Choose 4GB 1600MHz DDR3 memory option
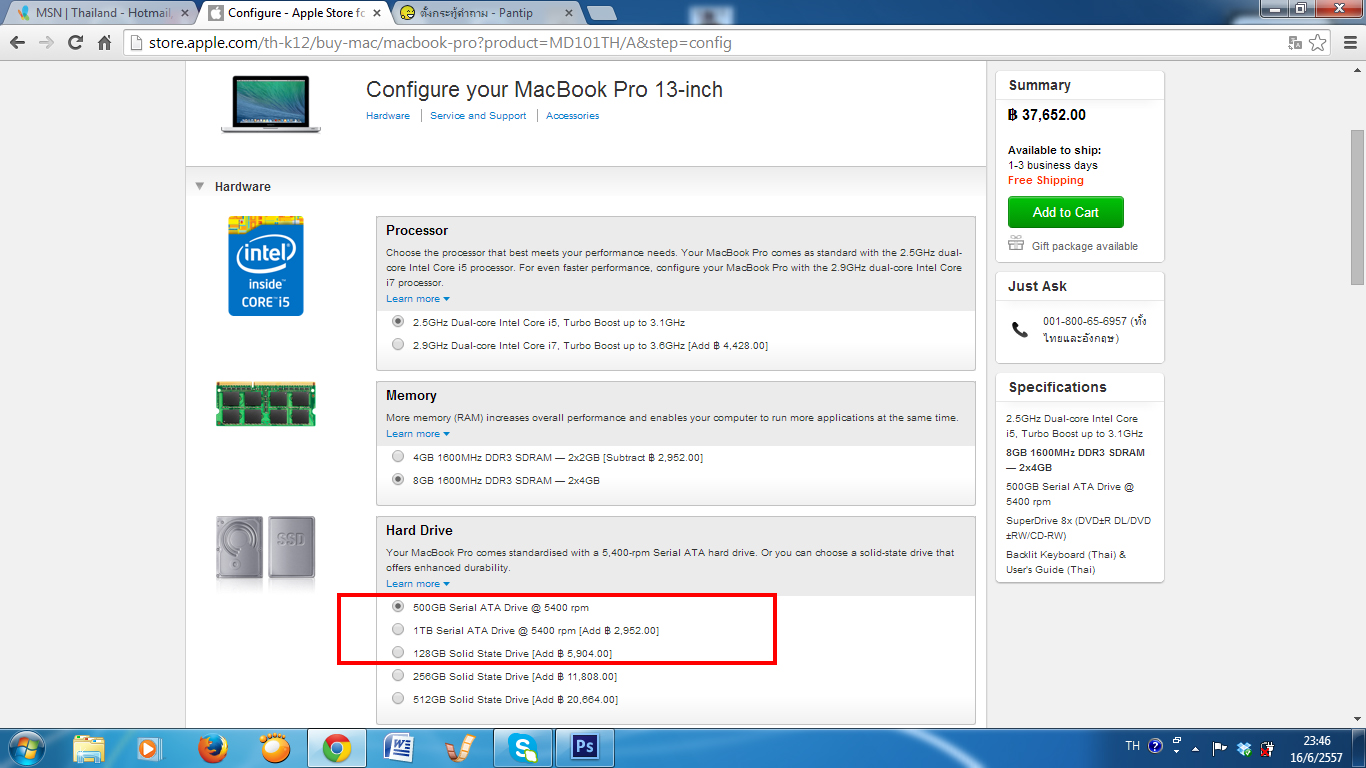This screenshot has width=1366, height=768. click(x=398, y=457)
